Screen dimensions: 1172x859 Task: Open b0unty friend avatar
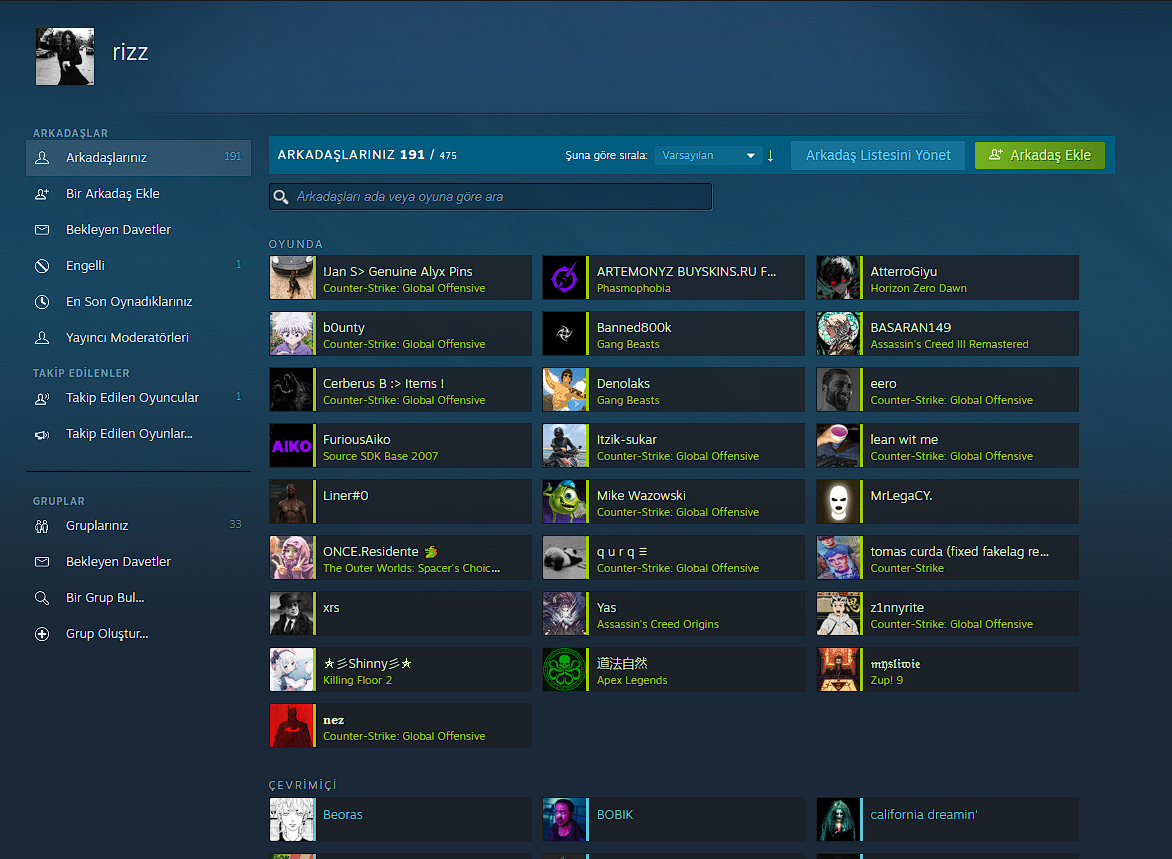[x=292, y=333]
